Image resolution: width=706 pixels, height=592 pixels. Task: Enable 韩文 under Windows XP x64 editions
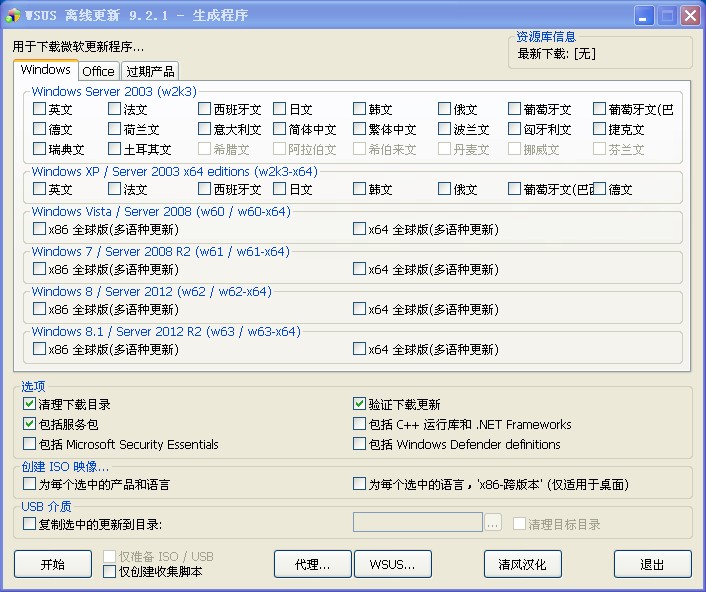point(359,189)
